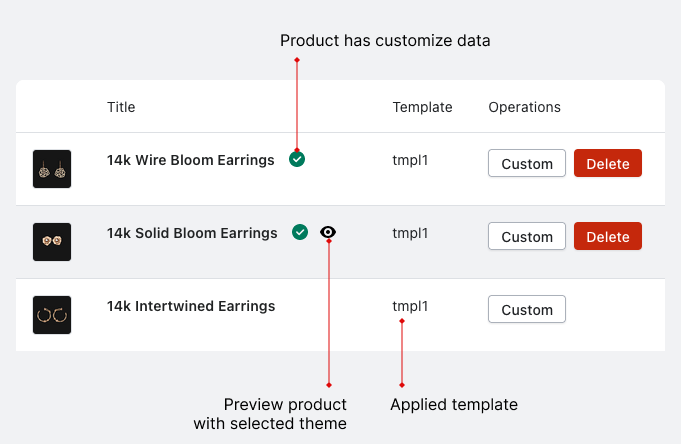The height and width of the screenshot is (444, 681).
Task: Click green checkmark beside 14k Solid Bloom Earrings
Action: [x=300, y=232]
